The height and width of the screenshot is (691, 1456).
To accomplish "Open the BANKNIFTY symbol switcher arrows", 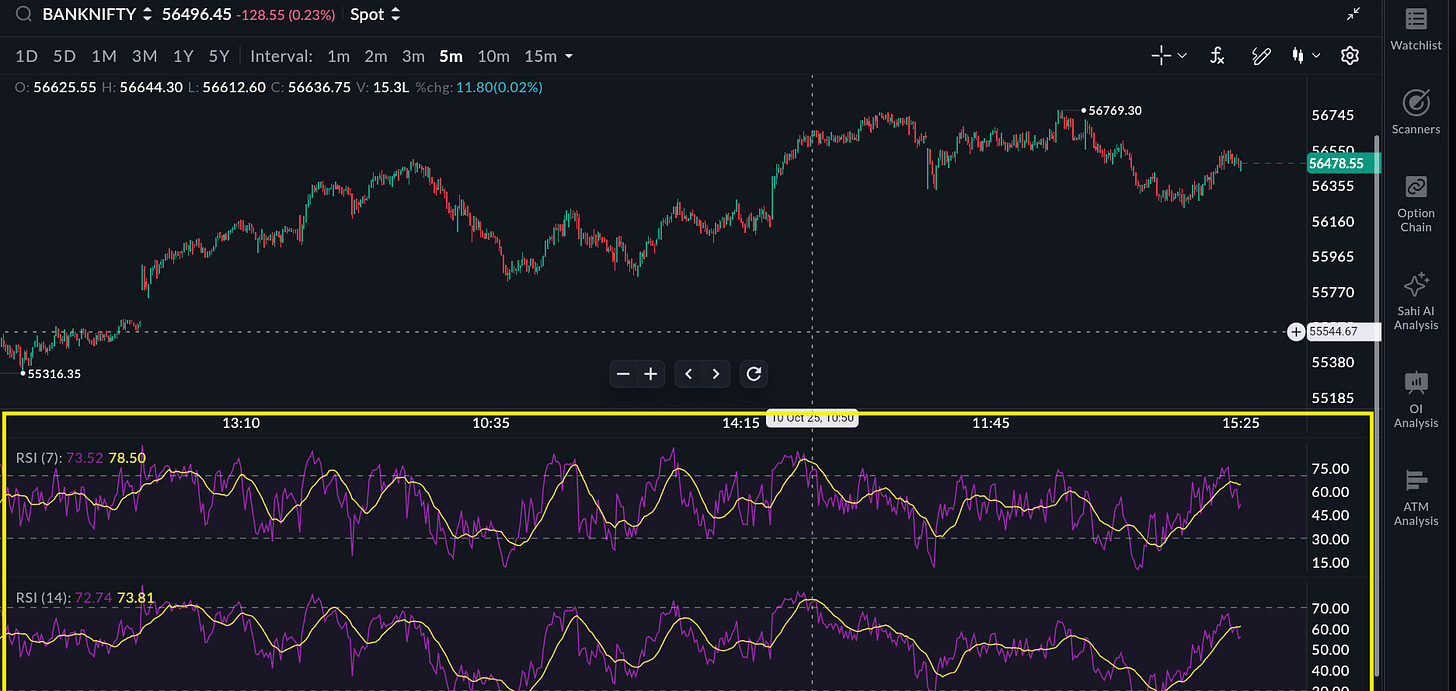I will (x=147, y=14).
